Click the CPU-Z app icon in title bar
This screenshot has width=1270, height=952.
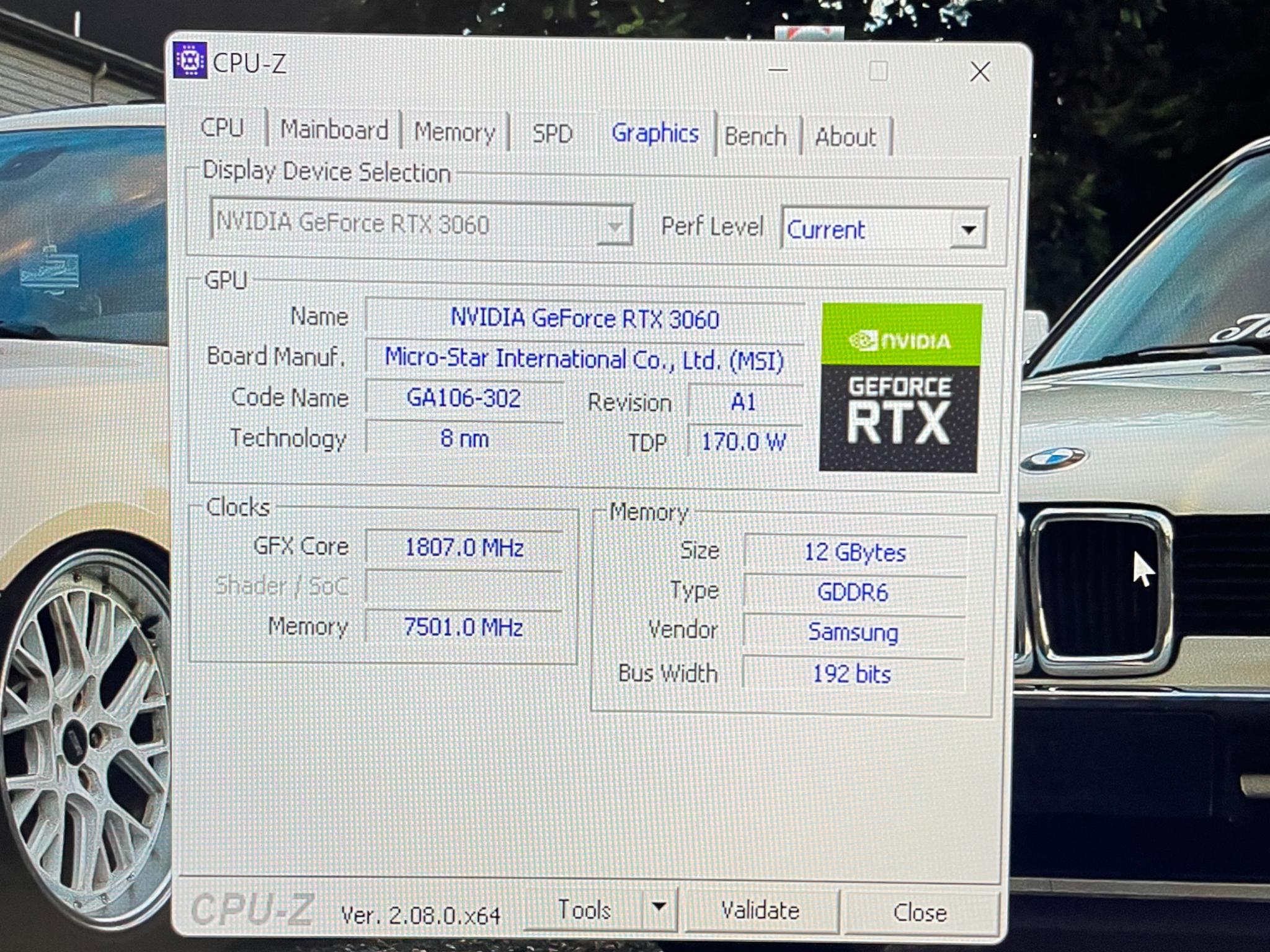click(189, 59)
